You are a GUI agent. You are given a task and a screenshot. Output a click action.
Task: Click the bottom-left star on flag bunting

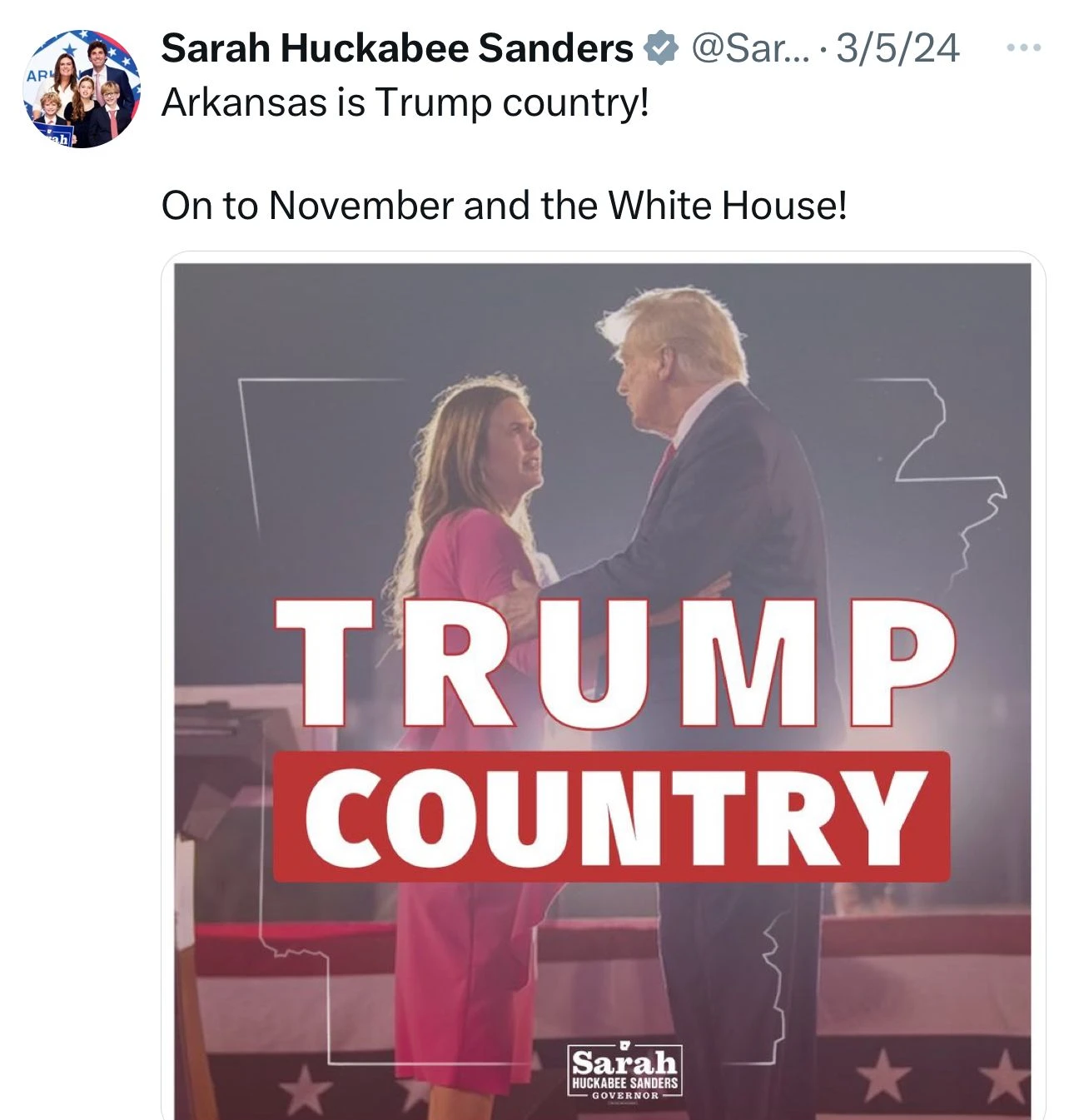tap(304, 1088)
